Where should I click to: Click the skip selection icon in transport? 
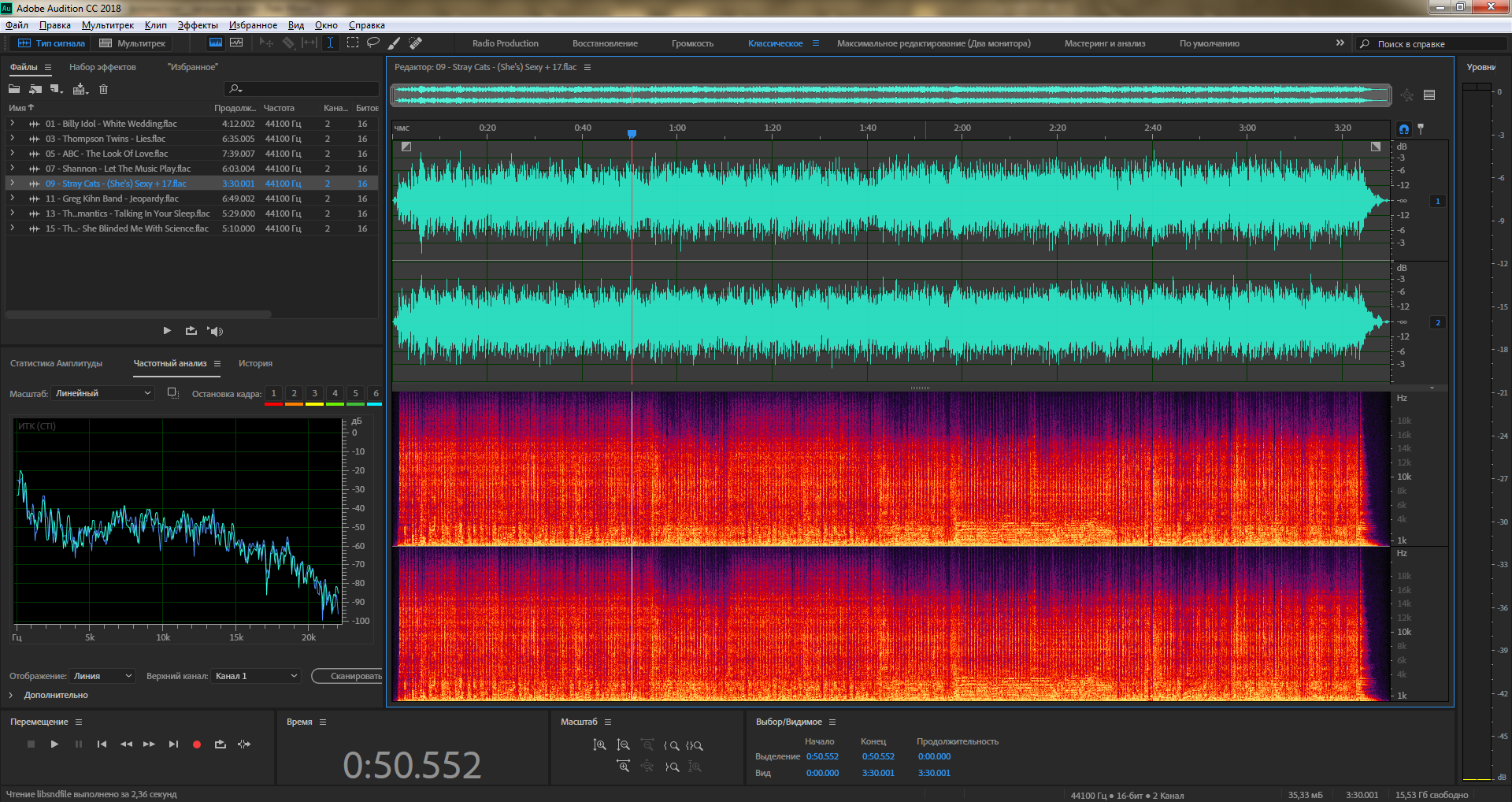click(x=244, y=744)
